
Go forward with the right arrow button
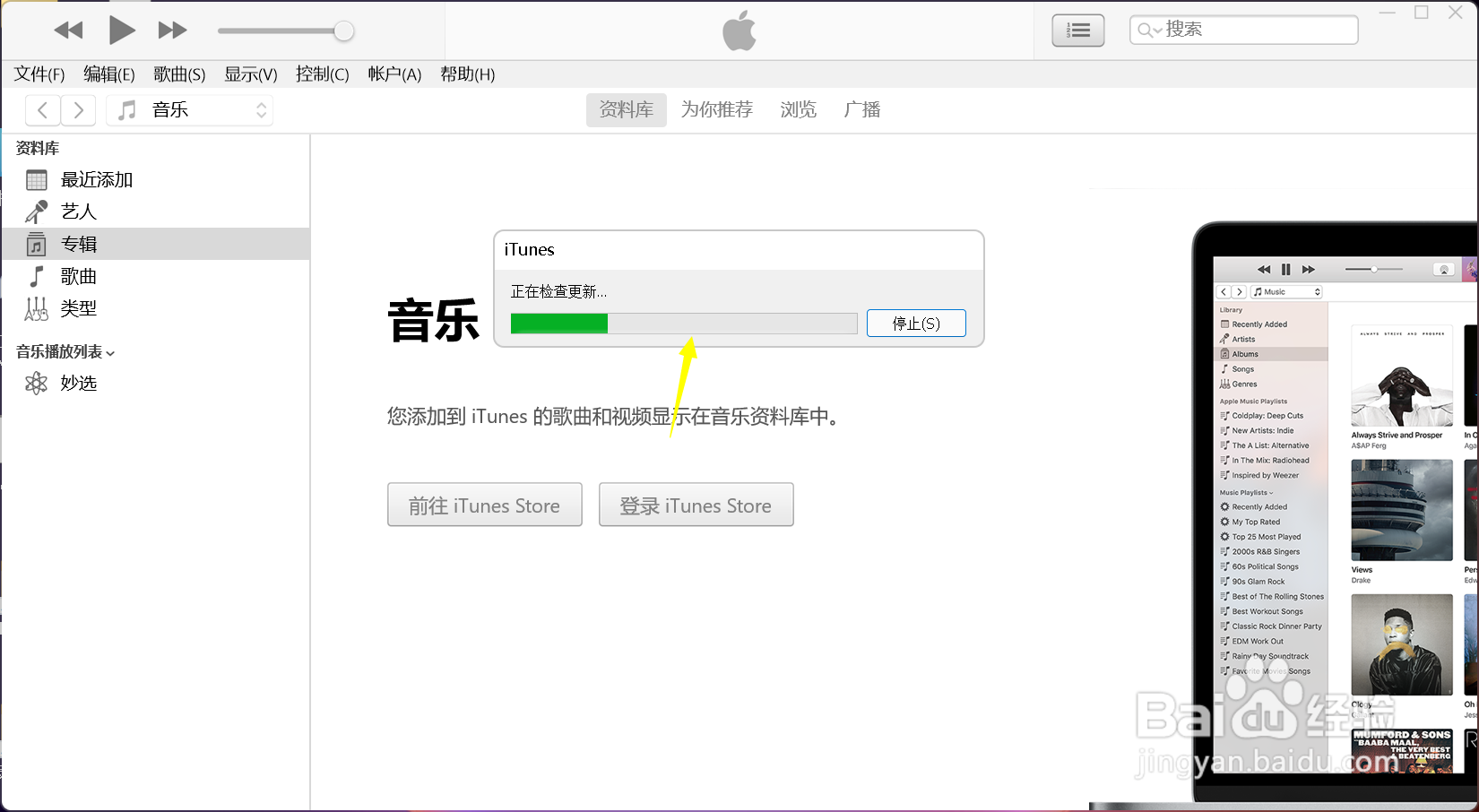pyautogui.click(x=78, y=110)
